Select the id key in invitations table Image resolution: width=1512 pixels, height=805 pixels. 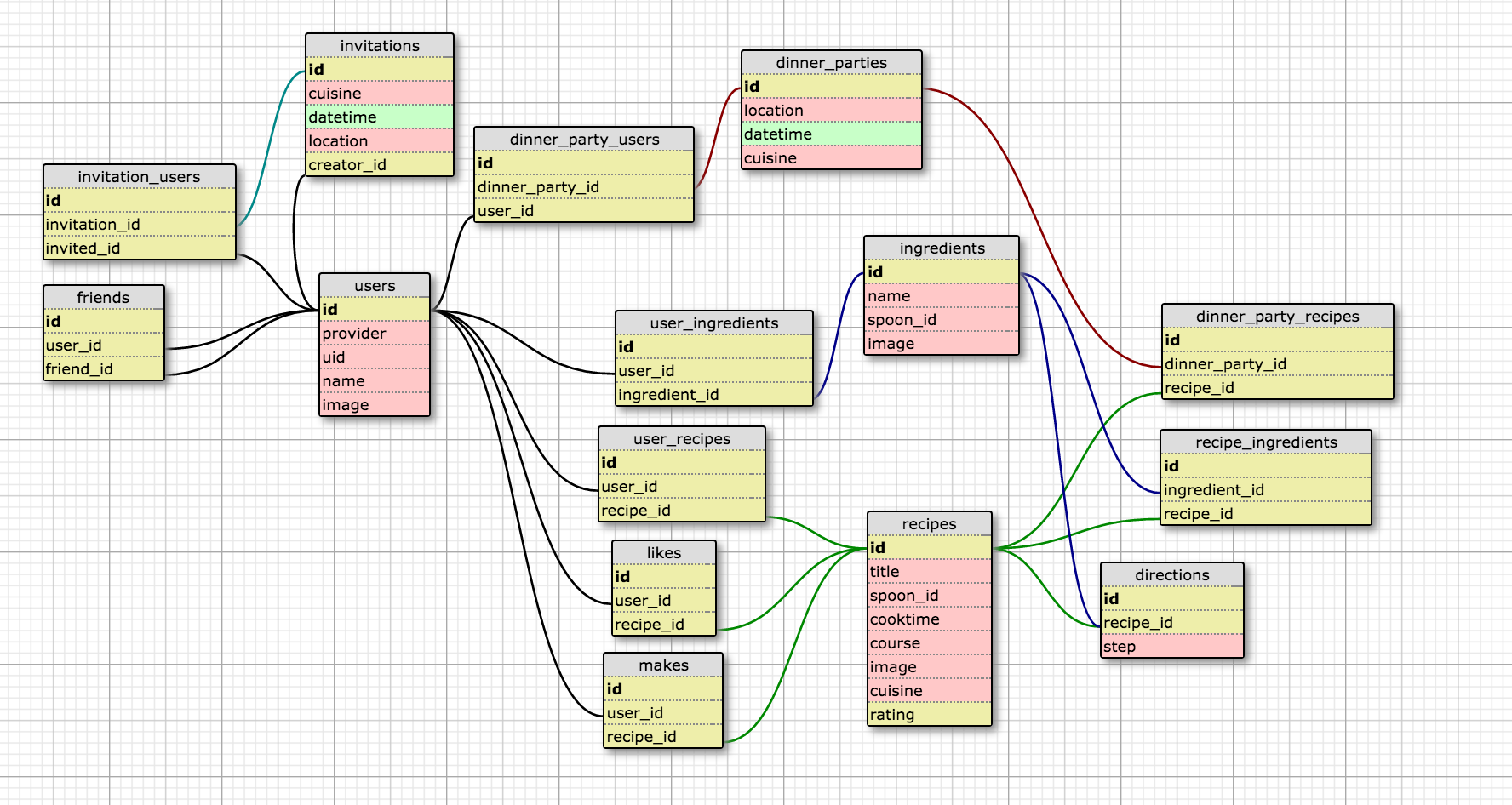tap(380, 70)
